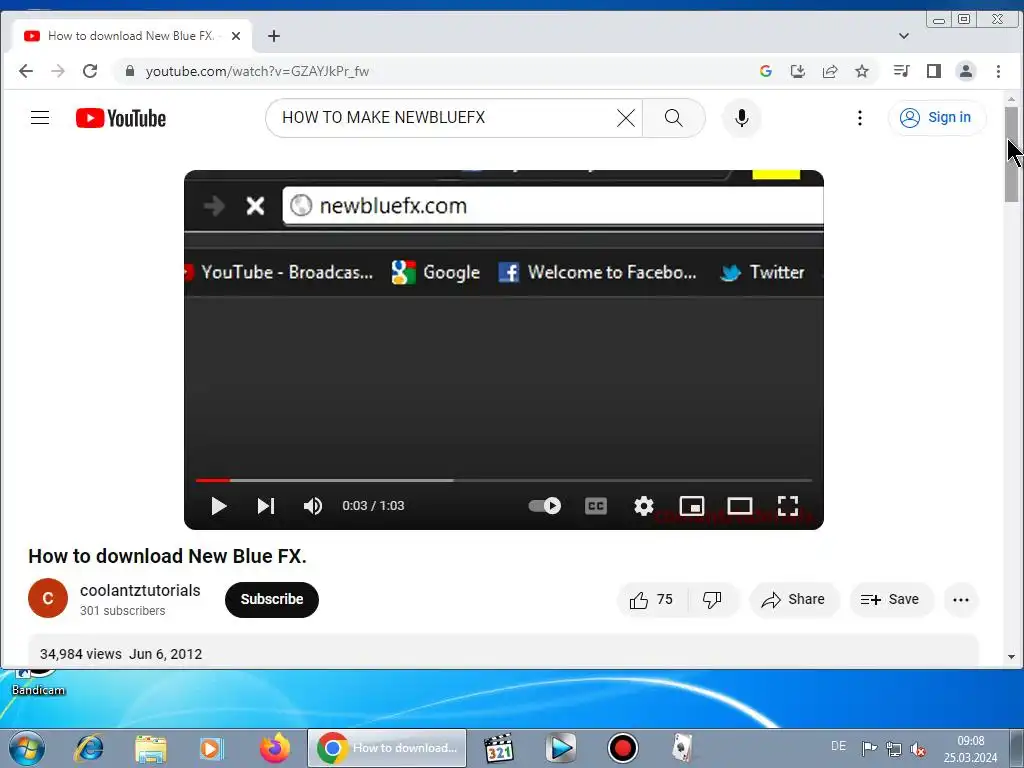Click the page vertical scrollbar thumb
The image size is (1024, 768).
[x=1011, y=154]
